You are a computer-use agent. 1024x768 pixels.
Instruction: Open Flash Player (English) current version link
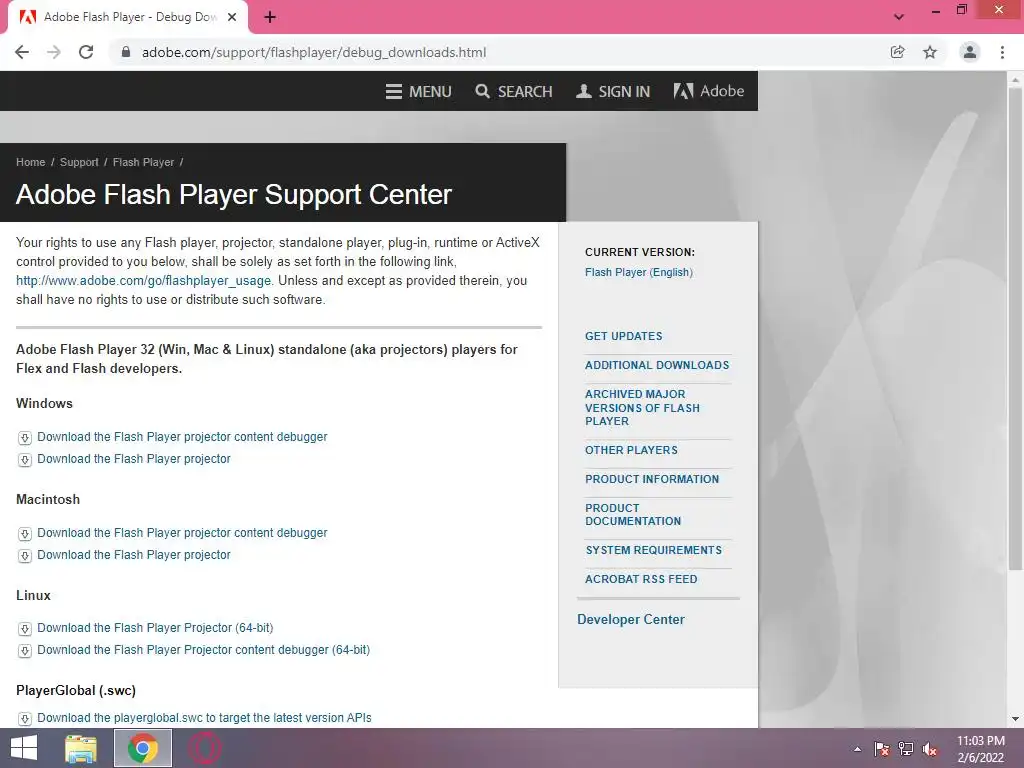tap(639, 272)
